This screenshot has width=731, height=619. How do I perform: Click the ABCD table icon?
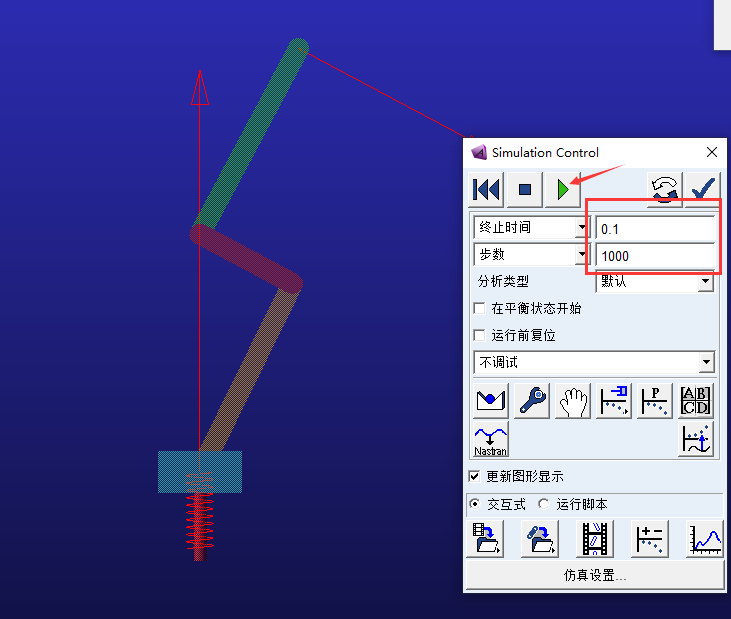coord(696,401)
